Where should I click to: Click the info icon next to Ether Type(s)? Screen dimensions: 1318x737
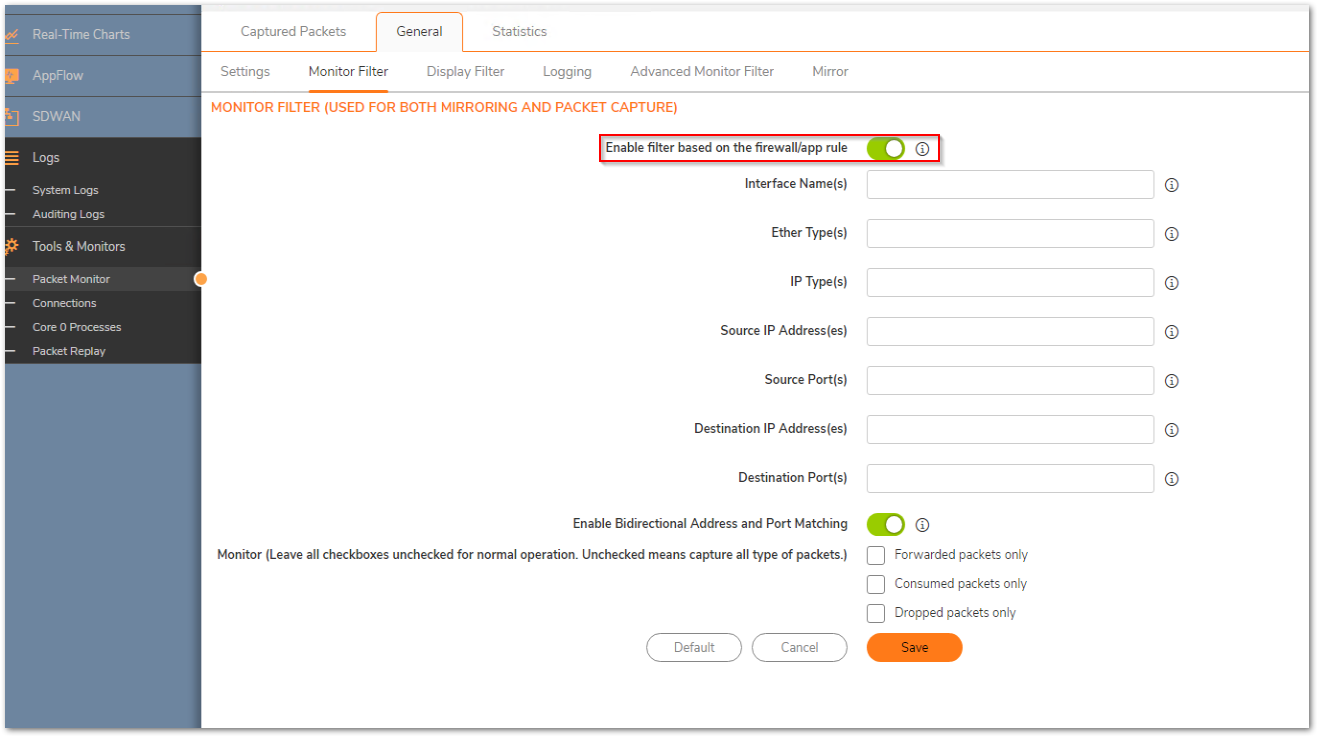click(1171, 234)
